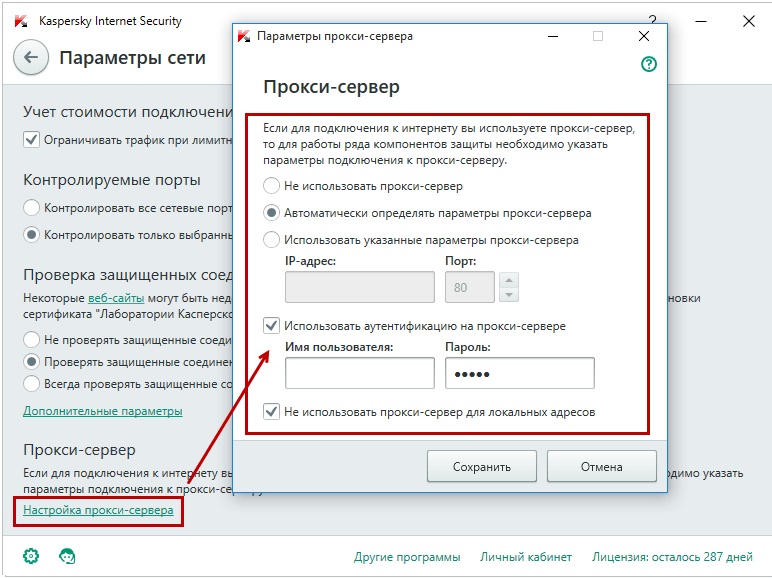This screenshot has height=578, width=772.
Task: Click the 'Параметры сети' page title
Action: coord(132,58)
